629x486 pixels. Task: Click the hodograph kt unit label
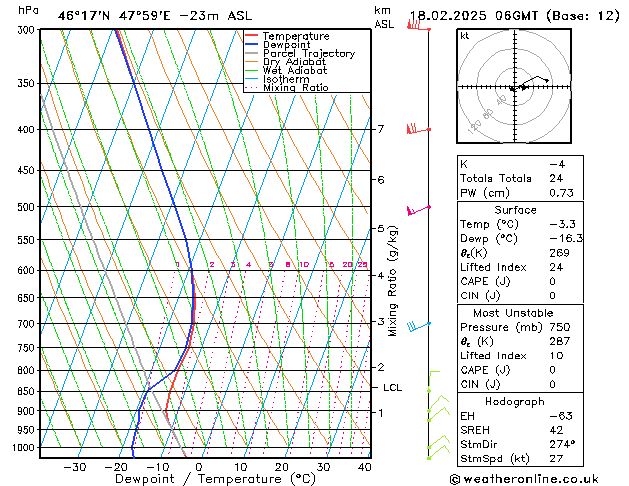coord(465,36)
